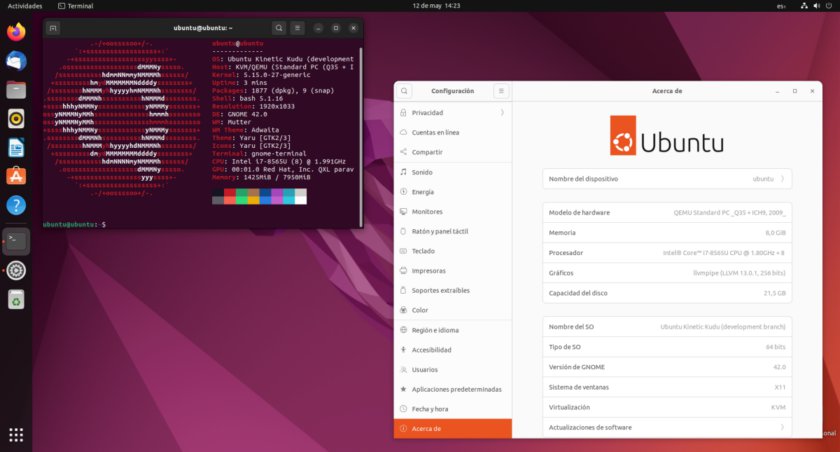Click the Ubuntu logo in Acerca de
840x452 pixels.
[666, 136]
